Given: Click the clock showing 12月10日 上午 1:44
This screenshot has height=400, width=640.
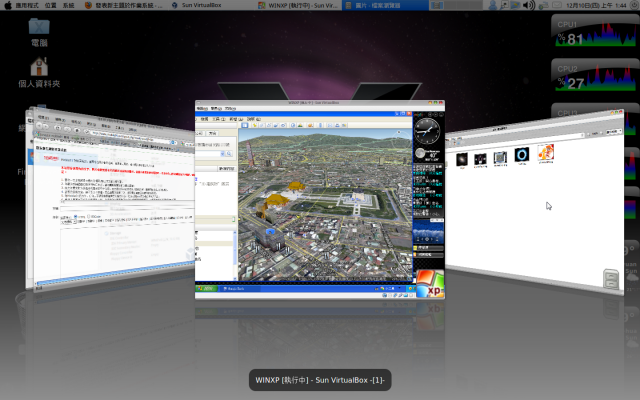Looking at the screenshot, I should click(x=596, y=5).
